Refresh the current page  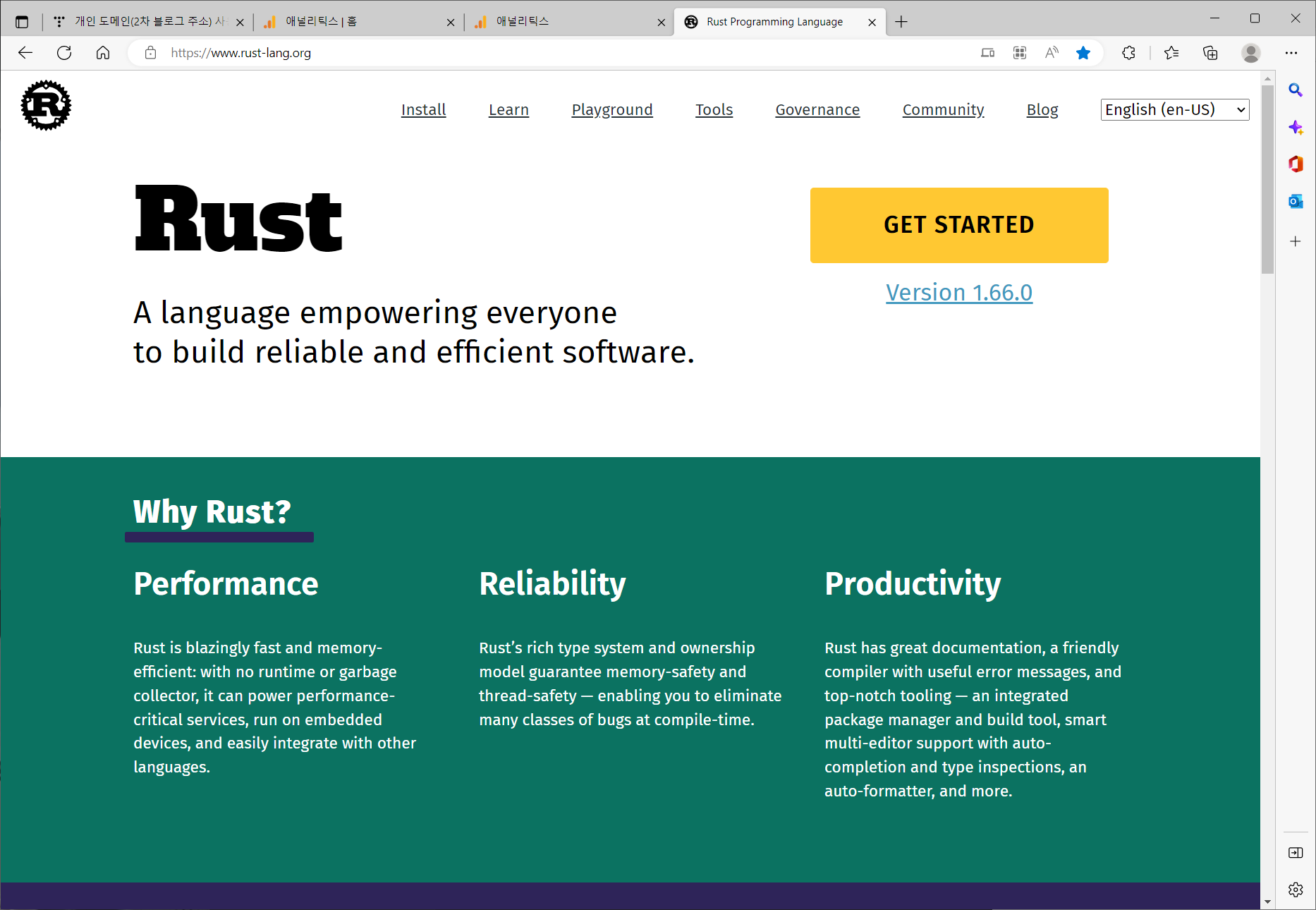(64, 53)
